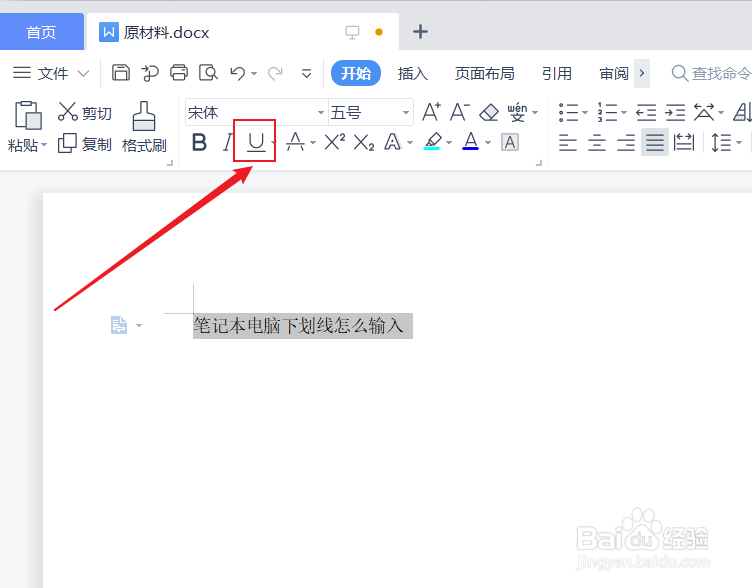Viewport: 752px width, 588px height.
Task: Open the font settings dialog launcher
Action: (x=539, y=163)
